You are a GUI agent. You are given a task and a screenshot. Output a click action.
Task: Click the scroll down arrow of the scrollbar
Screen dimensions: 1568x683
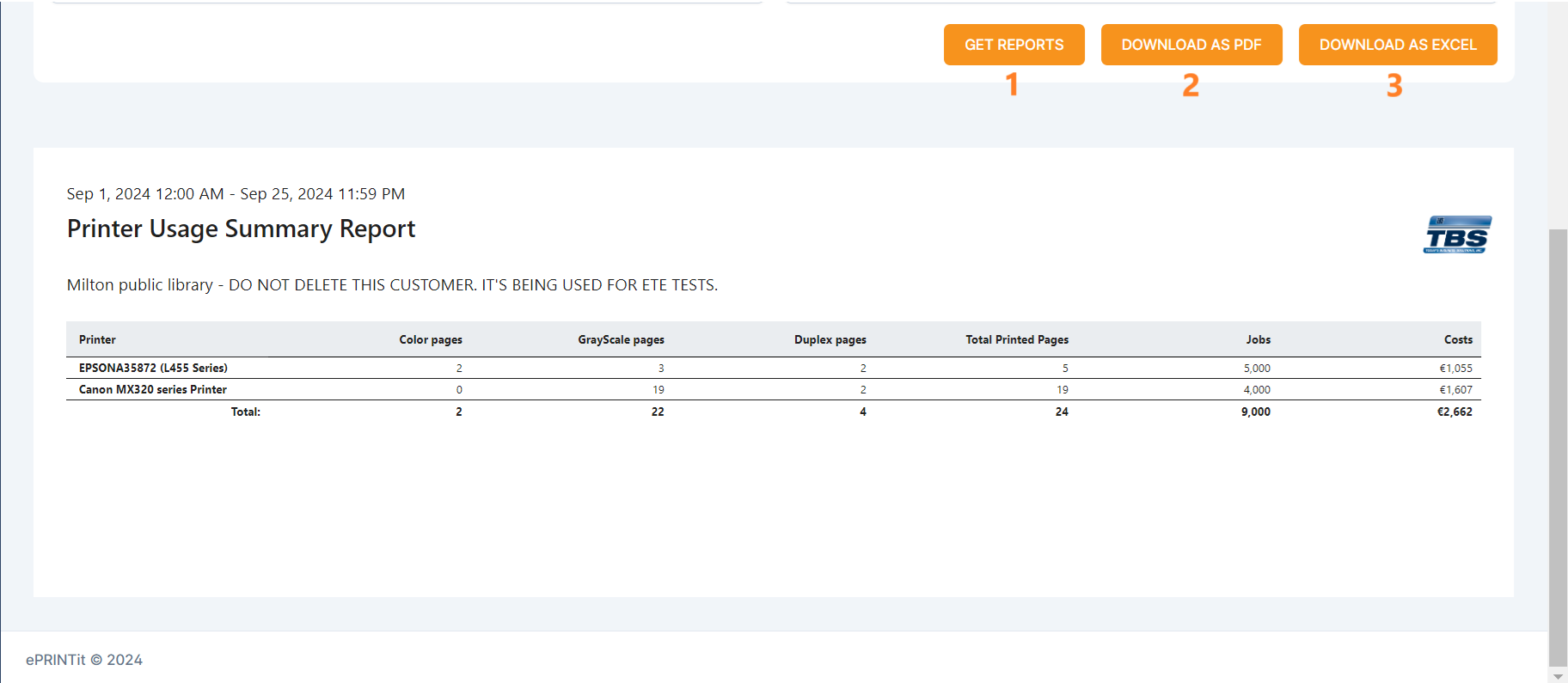click(1558, 676)
